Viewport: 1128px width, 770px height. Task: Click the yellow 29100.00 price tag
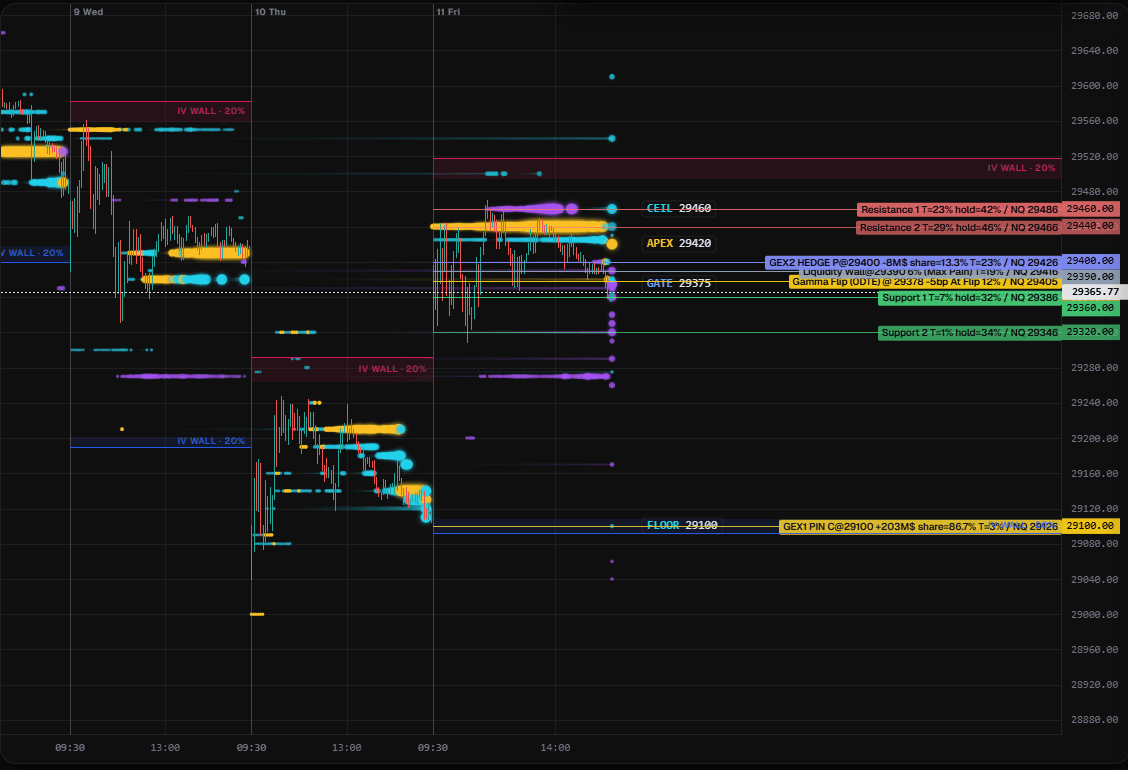click(x=1090, y=526)
